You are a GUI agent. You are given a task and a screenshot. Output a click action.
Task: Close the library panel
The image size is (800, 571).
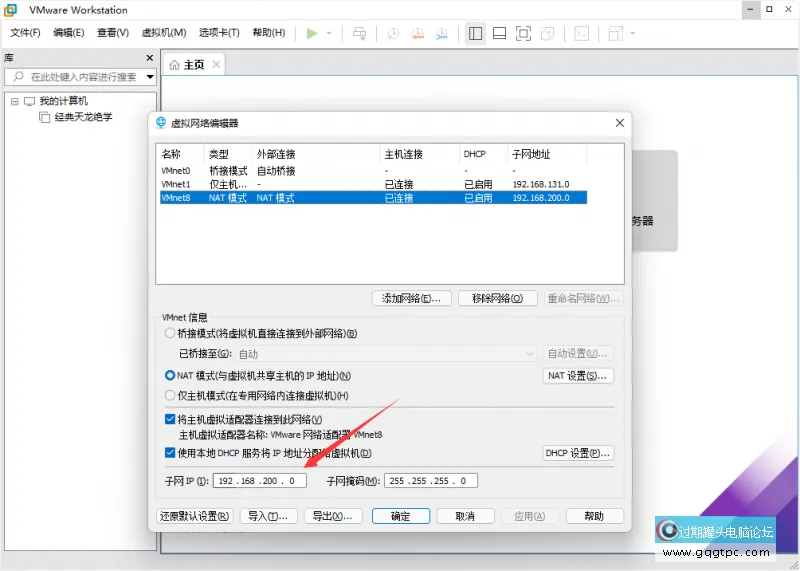[x=149, y=58]
